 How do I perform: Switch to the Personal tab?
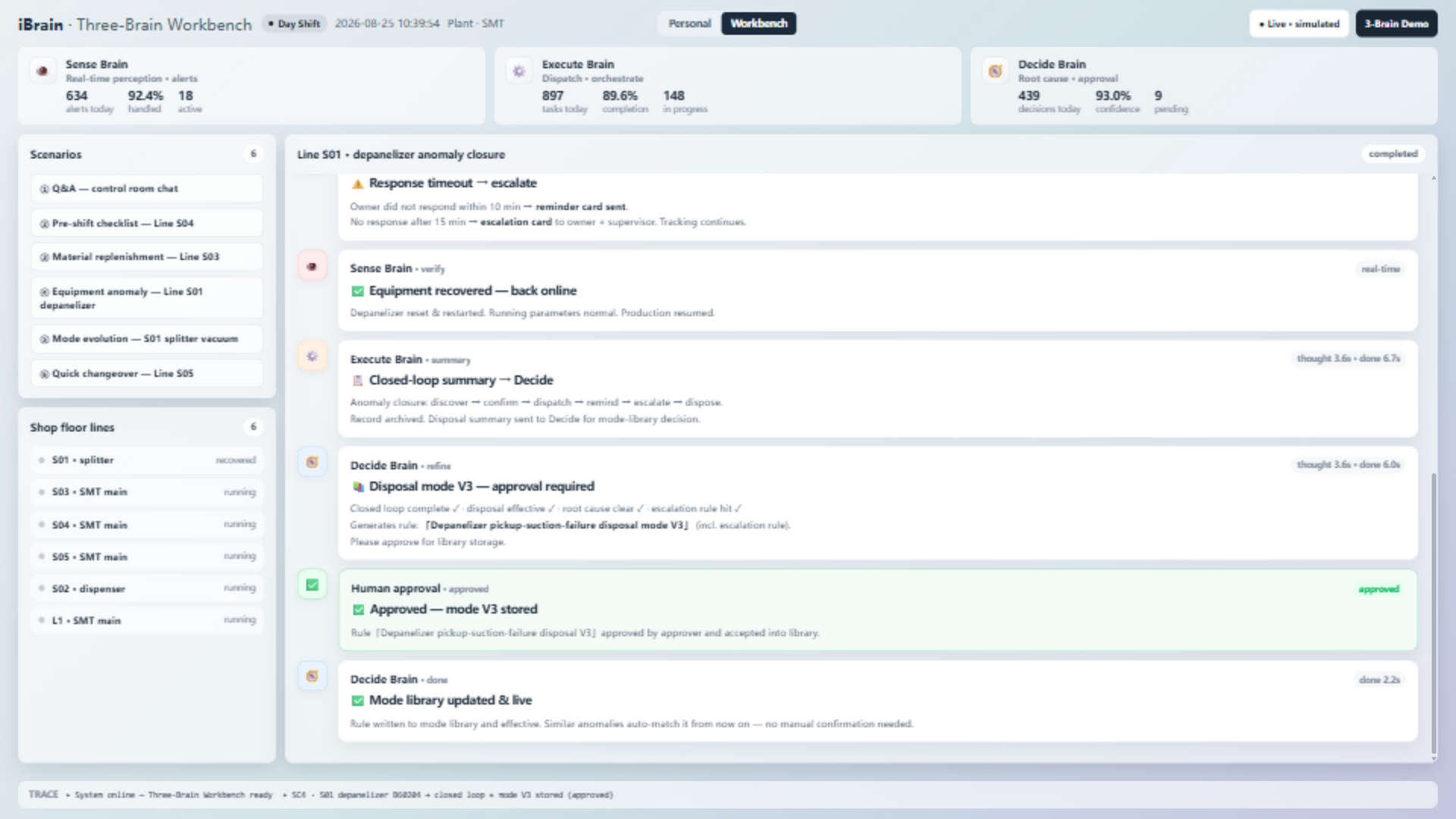coord(689,24)
